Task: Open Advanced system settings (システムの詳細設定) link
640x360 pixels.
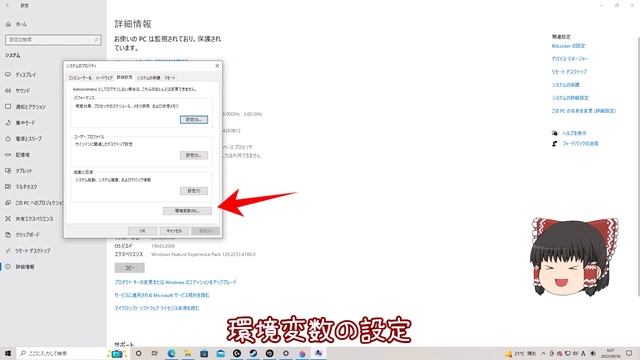Action: pyautogui.click(x=570, y=98)
